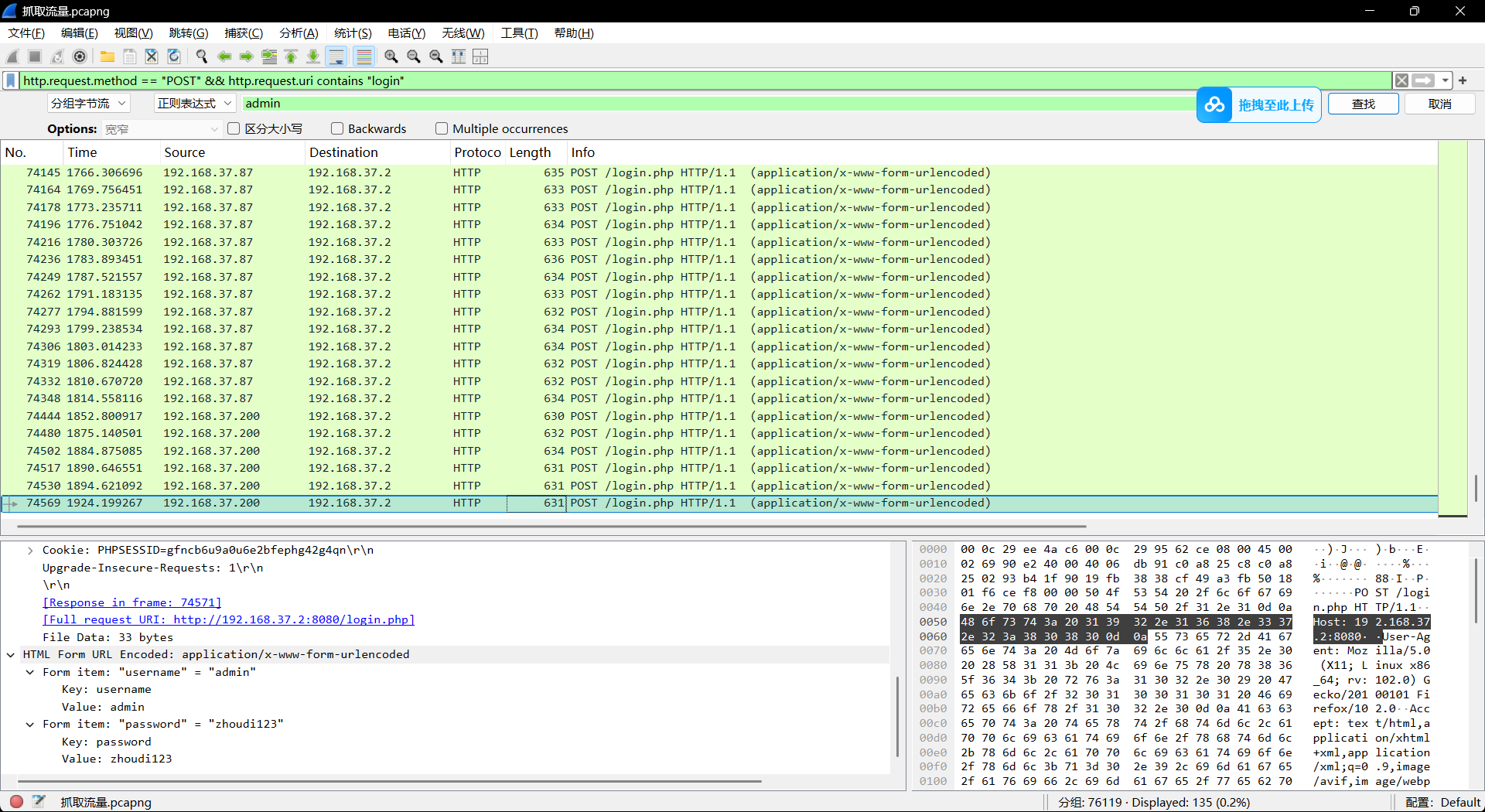Click the cloud drag-to-upload icon
The width and height of the screenshot is (1485, 812).
point(1214,104)
